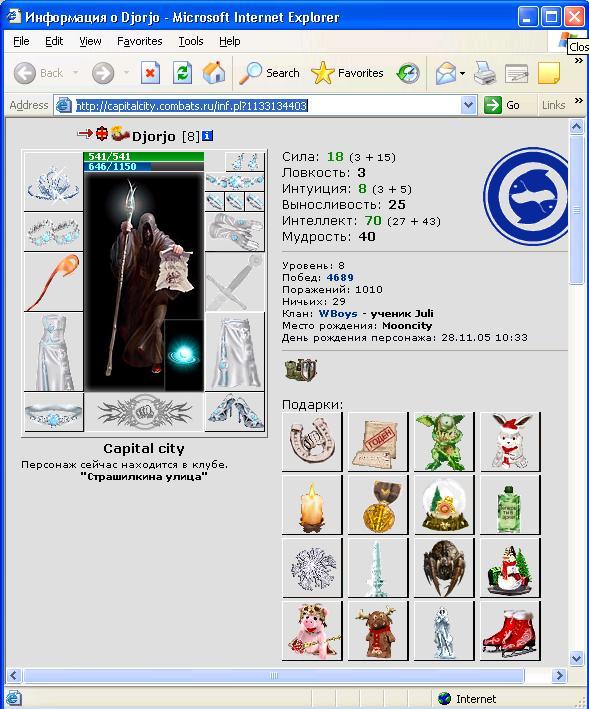589x709 pixels.
Task: Click the horizontal scrollbar thumb
Action: point(274,676)
